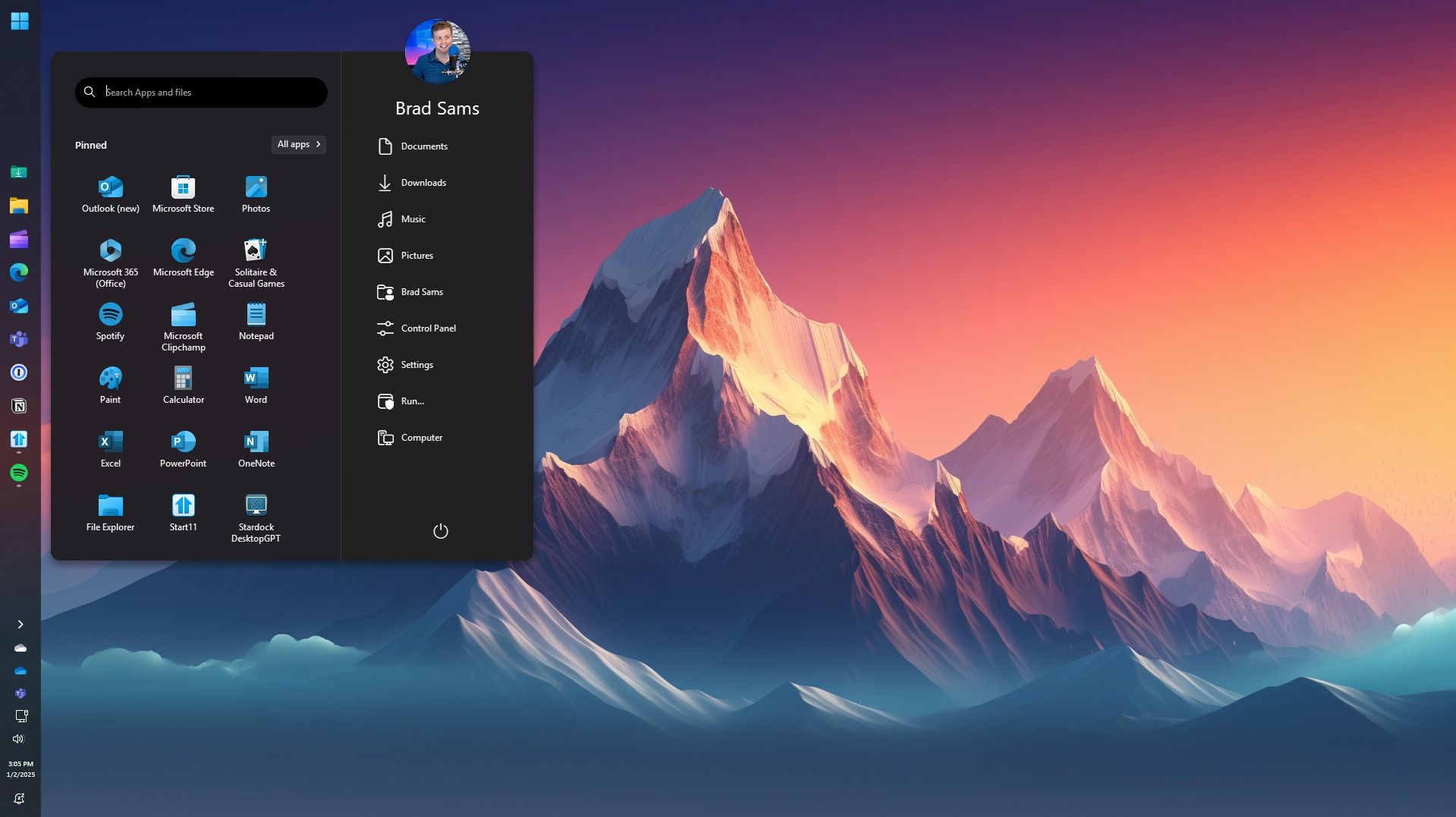Click the All apps chevron
The image size is (1456, 817).
coord(298,144)
